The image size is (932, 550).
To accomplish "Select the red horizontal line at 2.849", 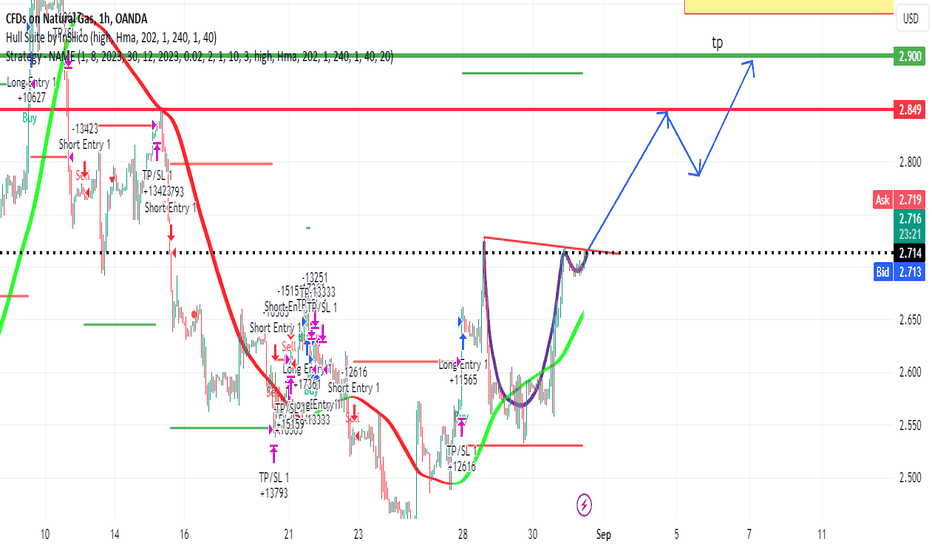I will point(446,109).
